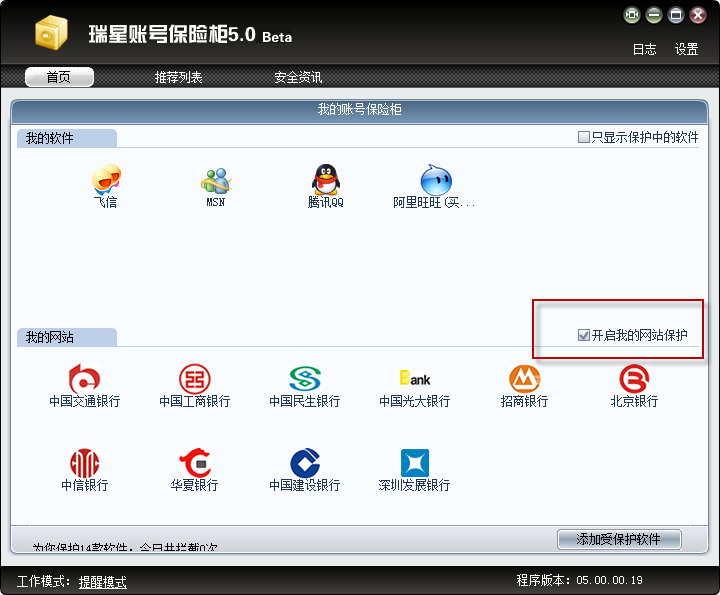Toggle the 开启我的网站保护 checkbox
720x595 pixels.
click(584, 336)
